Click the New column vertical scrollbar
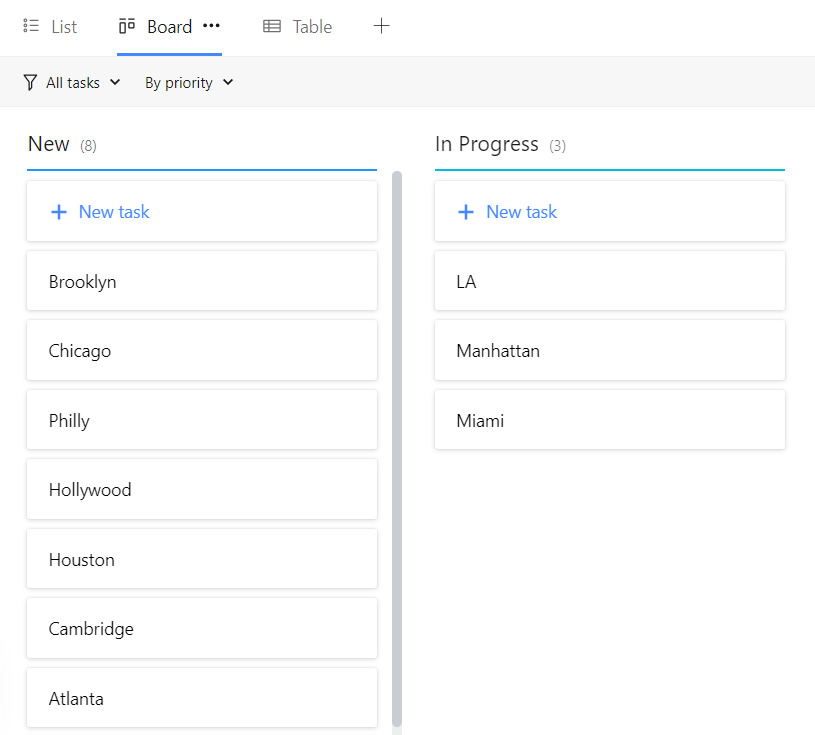 [x=397, y=449]
